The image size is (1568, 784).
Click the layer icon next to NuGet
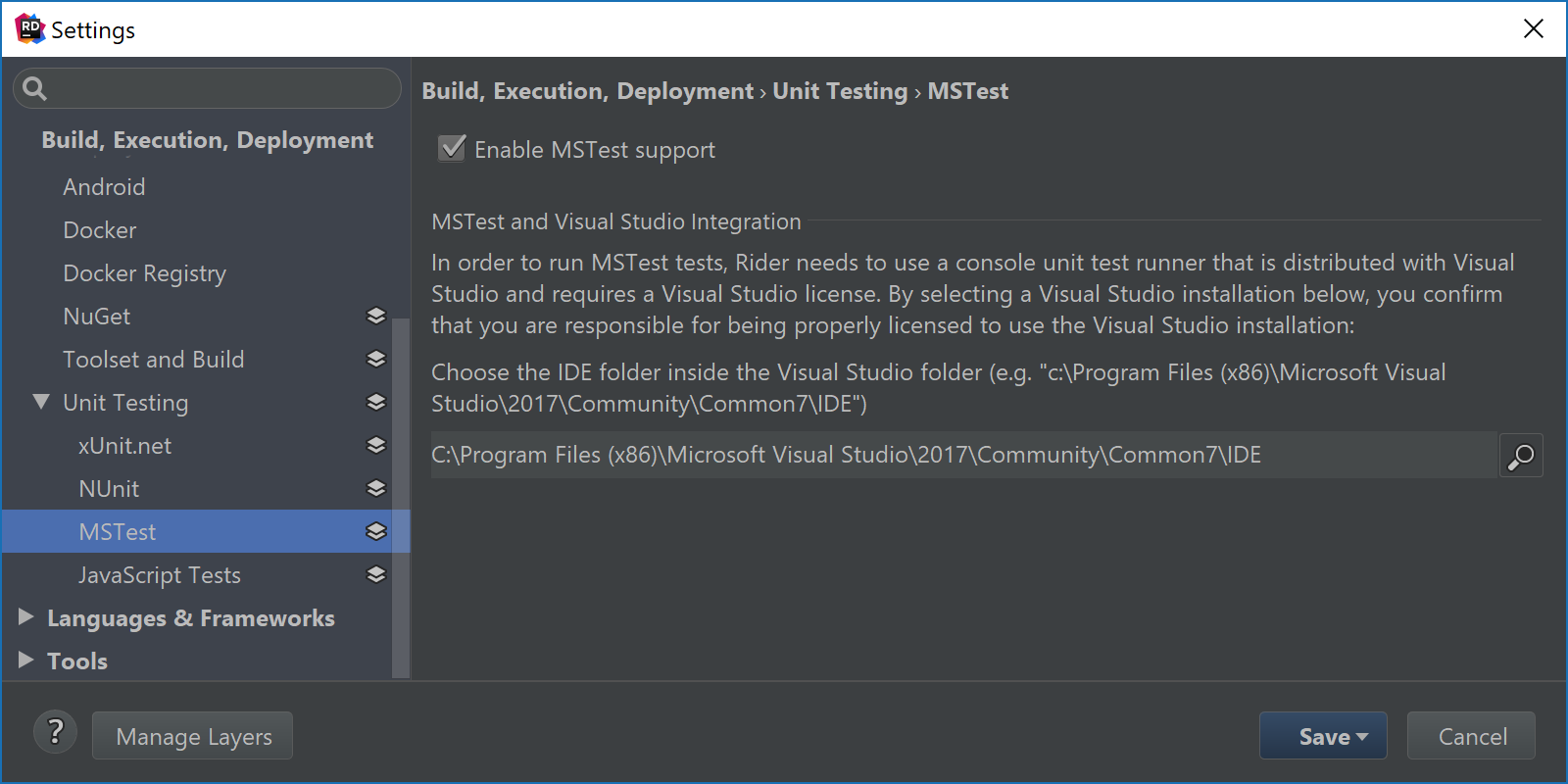(x=376, y=316)
